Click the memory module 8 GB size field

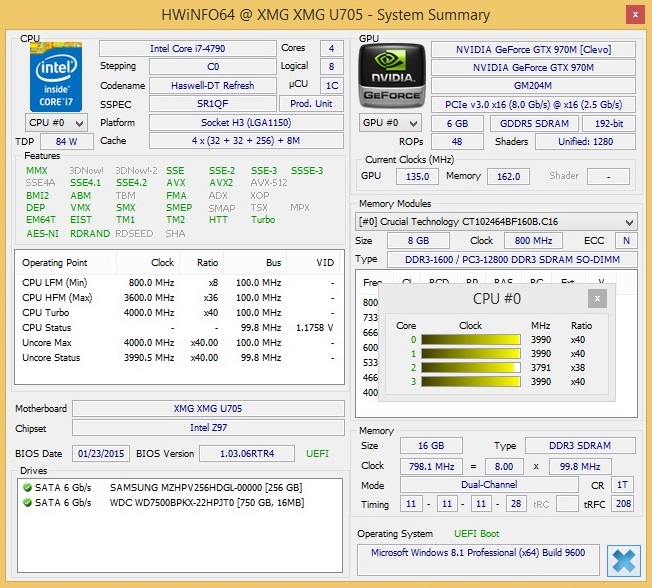(x=418, y=241)
